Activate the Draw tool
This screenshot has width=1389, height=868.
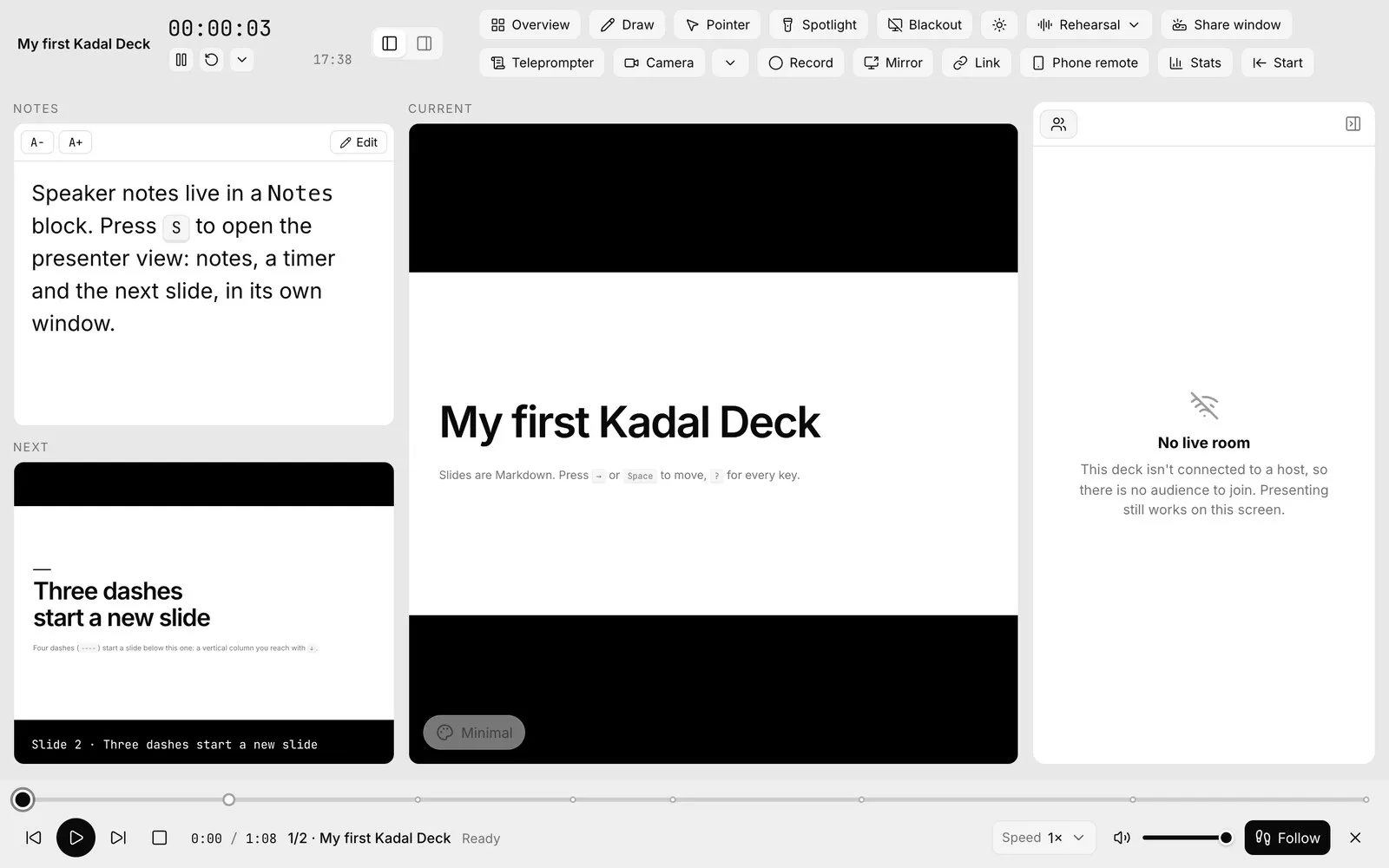[628, 24]
